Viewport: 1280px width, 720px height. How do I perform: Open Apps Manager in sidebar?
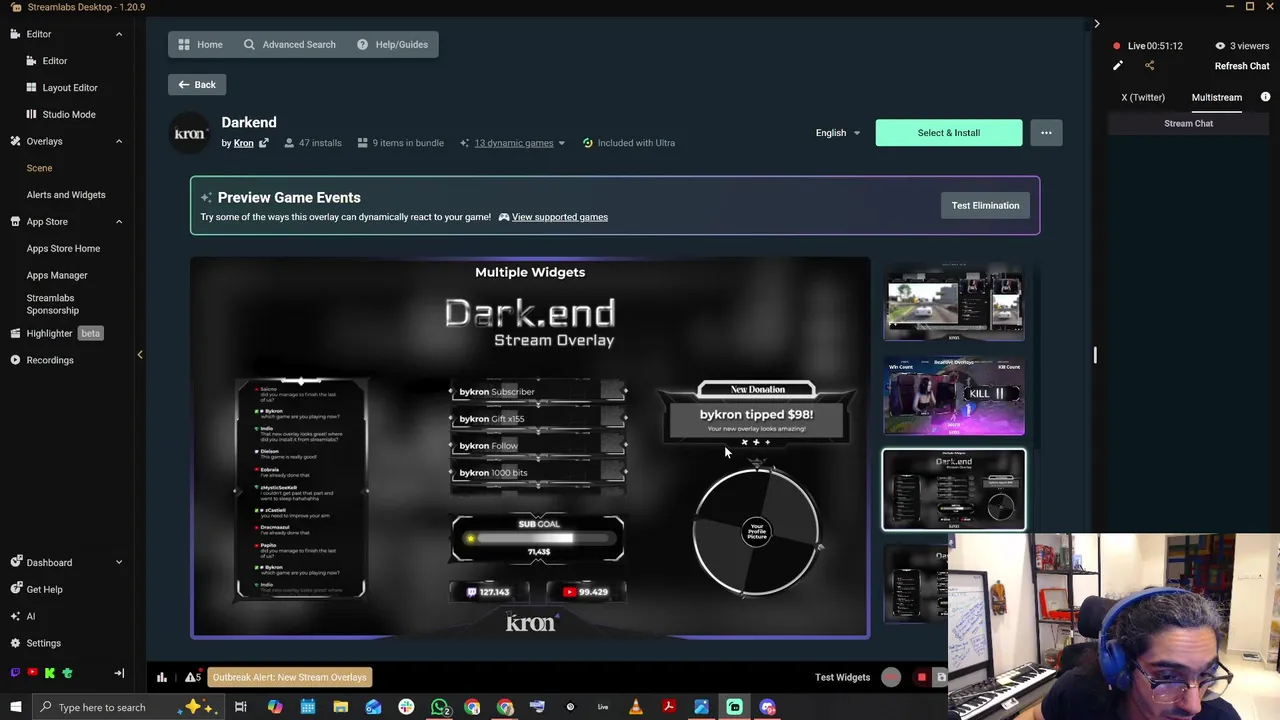(x=57, y=275)
